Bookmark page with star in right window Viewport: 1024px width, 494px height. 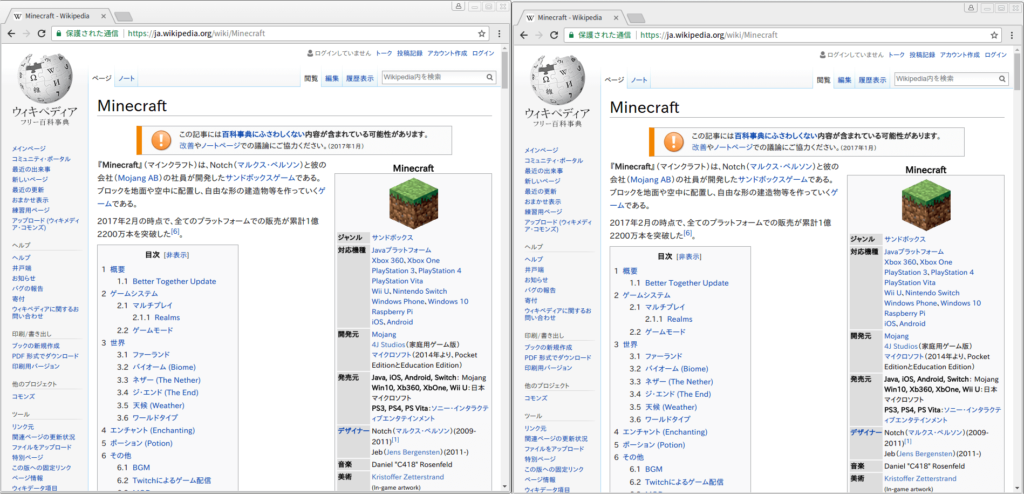click(994, 35)
